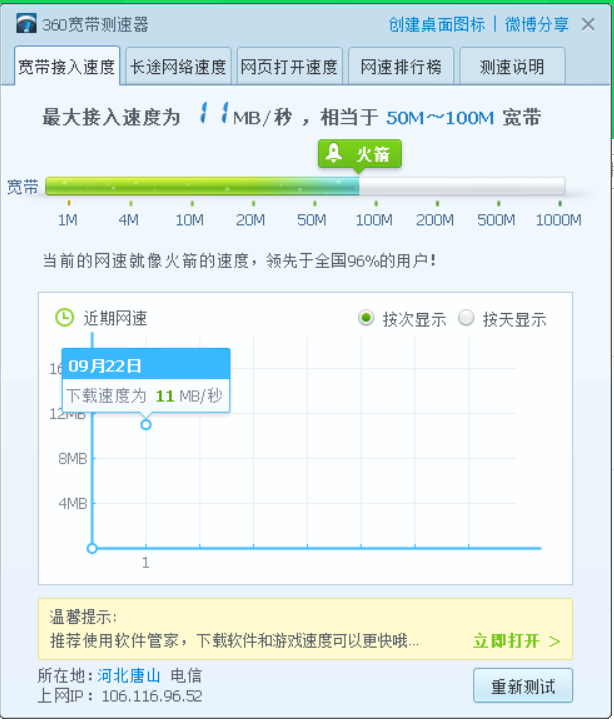The height and width of the screenshot is (722, 614).
Task: Click the chart x-axis label 1
Action: (146, 563)
